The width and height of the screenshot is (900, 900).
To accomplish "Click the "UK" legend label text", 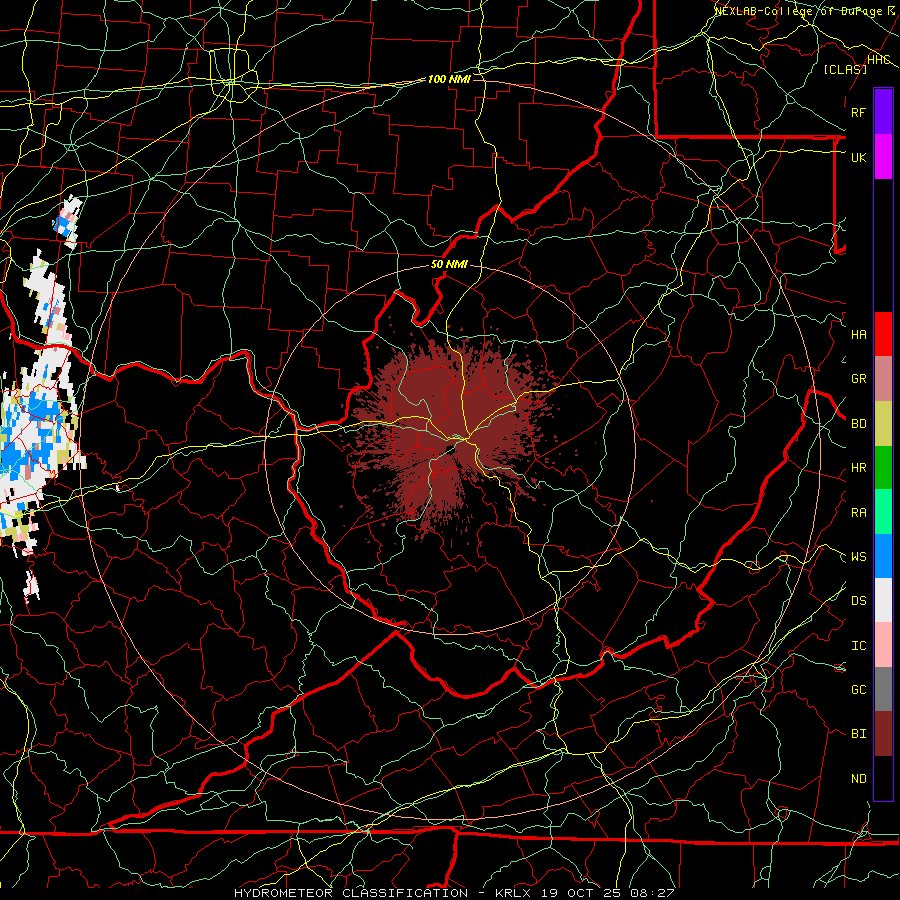I will click(859, 157).
